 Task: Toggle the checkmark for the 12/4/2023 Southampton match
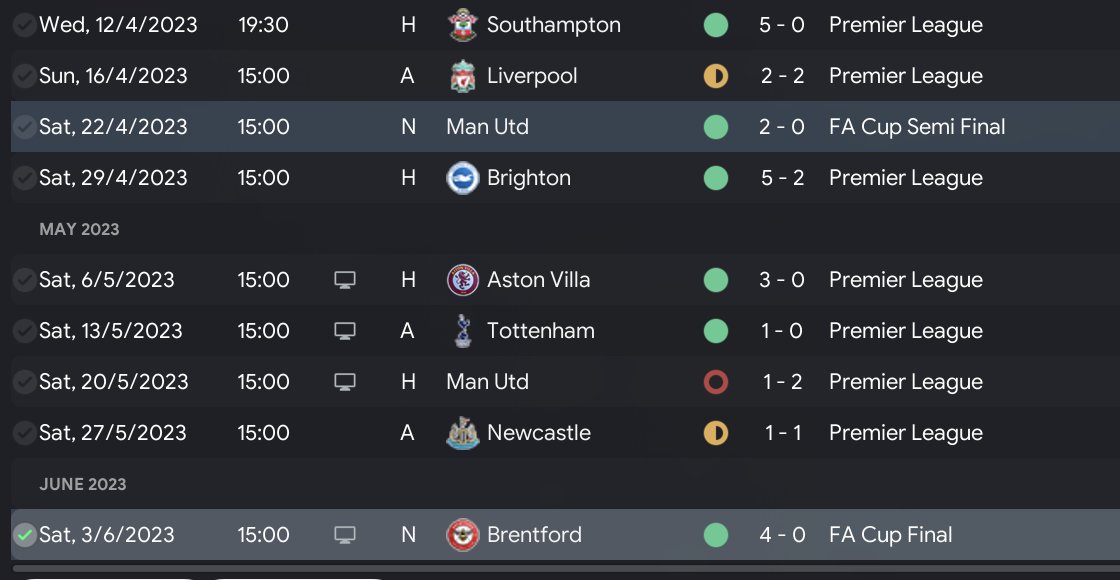click(x=24, y=25)
